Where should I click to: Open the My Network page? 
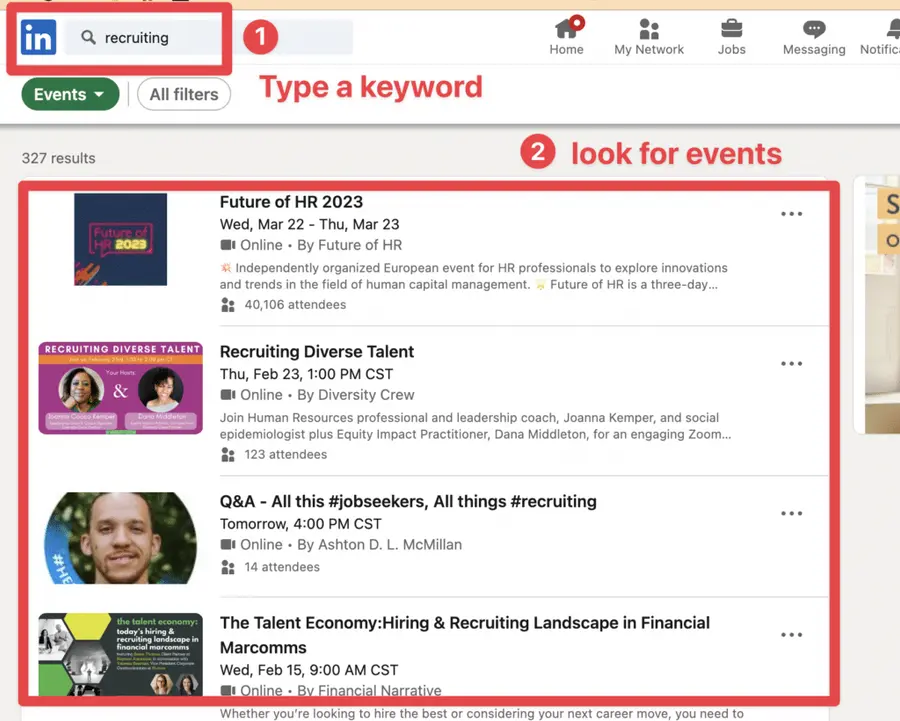(649, 36)
